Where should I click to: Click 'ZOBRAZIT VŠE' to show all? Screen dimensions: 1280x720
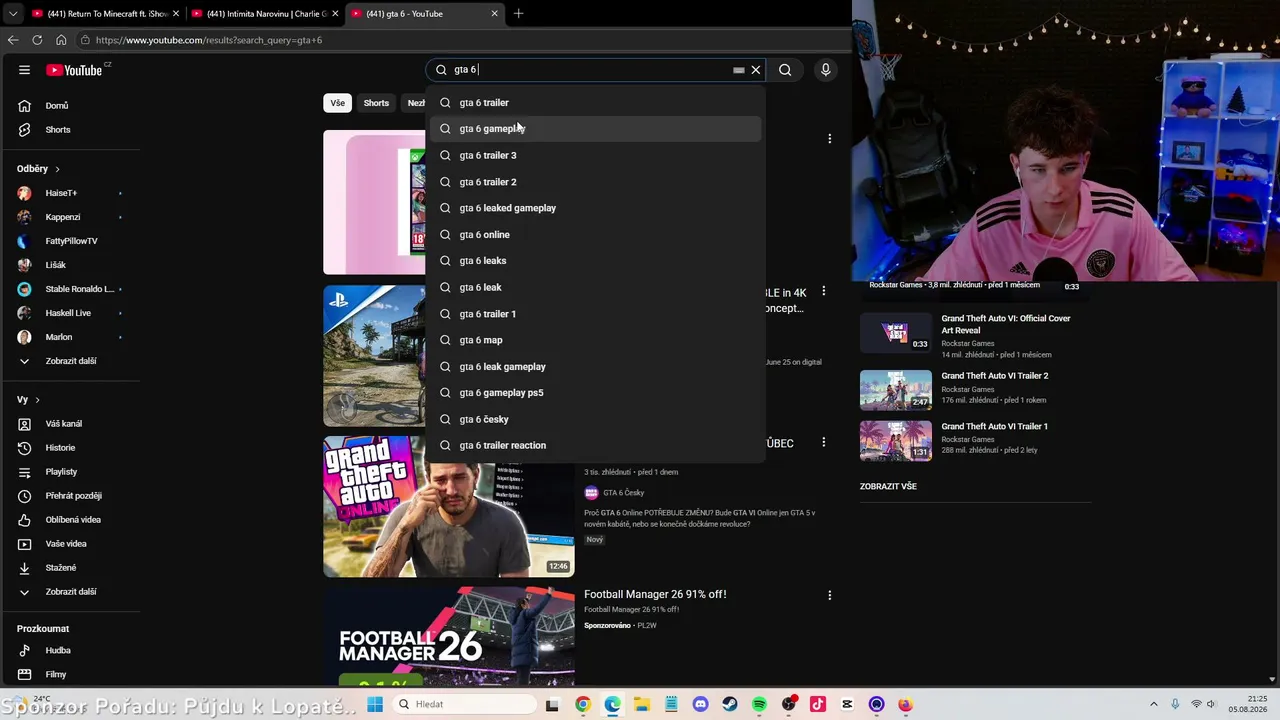tap(888, 487)
